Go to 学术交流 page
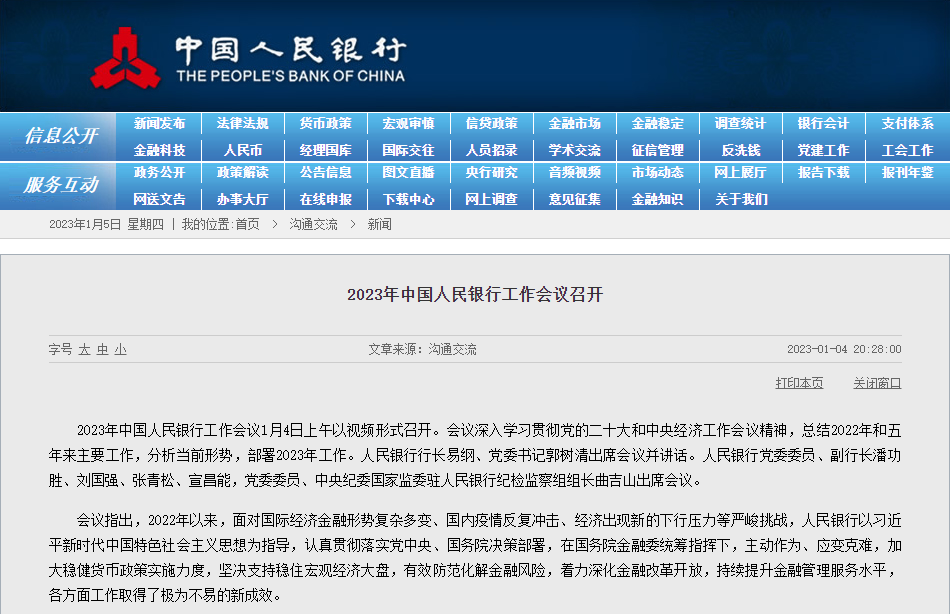The width and height of the screenshot is (951, 614). (575, 150)
